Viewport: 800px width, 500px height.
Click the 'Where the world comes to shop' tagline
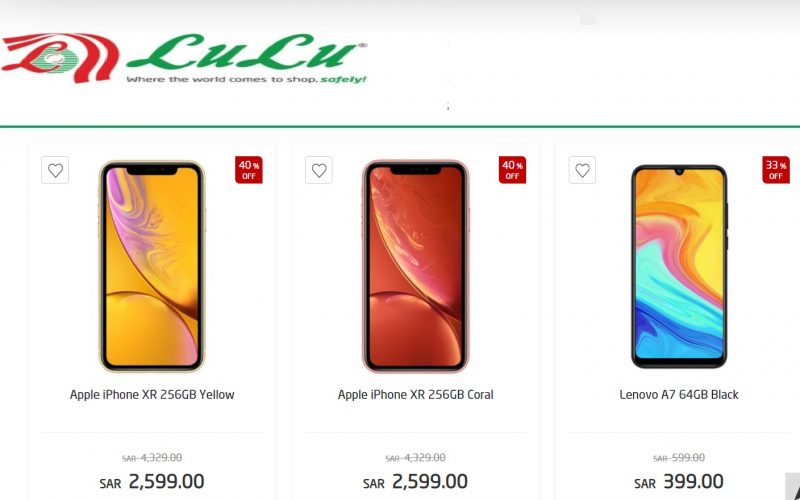246,80
